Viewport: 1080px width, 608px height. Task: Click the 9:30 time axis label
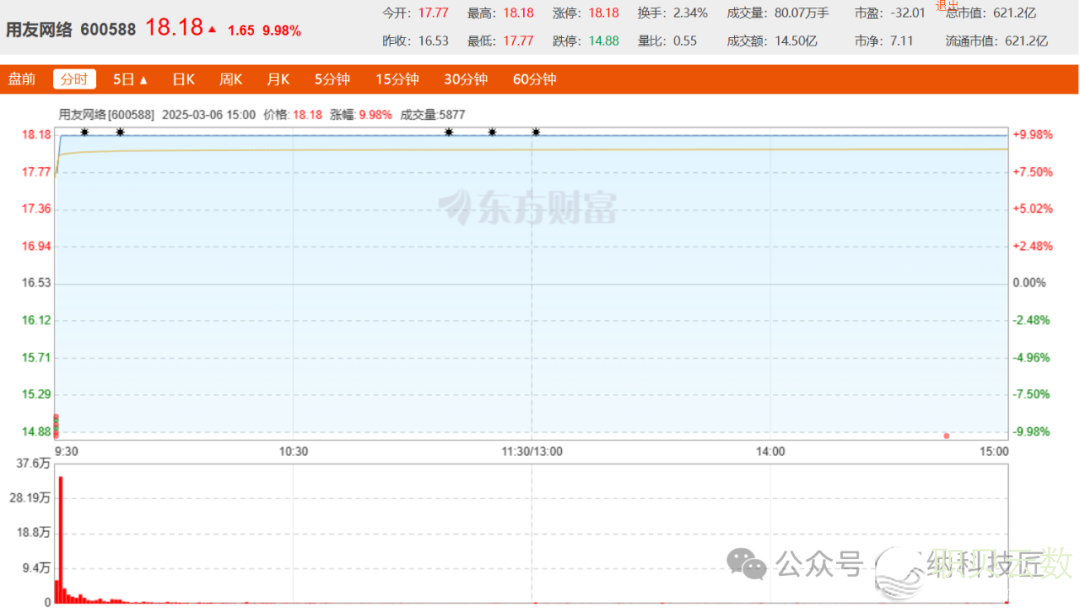tap(66, 452)
